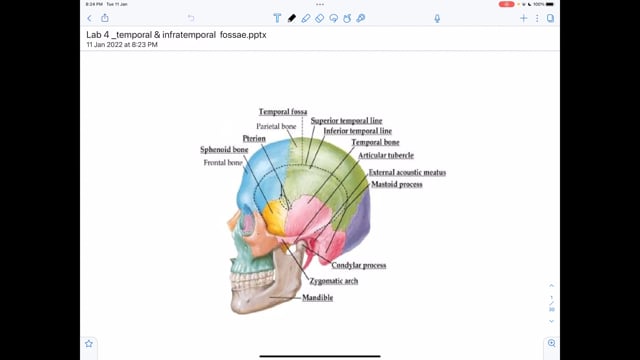Go back using the left chevron
This screenshot has width=640, height=360.
89,18
